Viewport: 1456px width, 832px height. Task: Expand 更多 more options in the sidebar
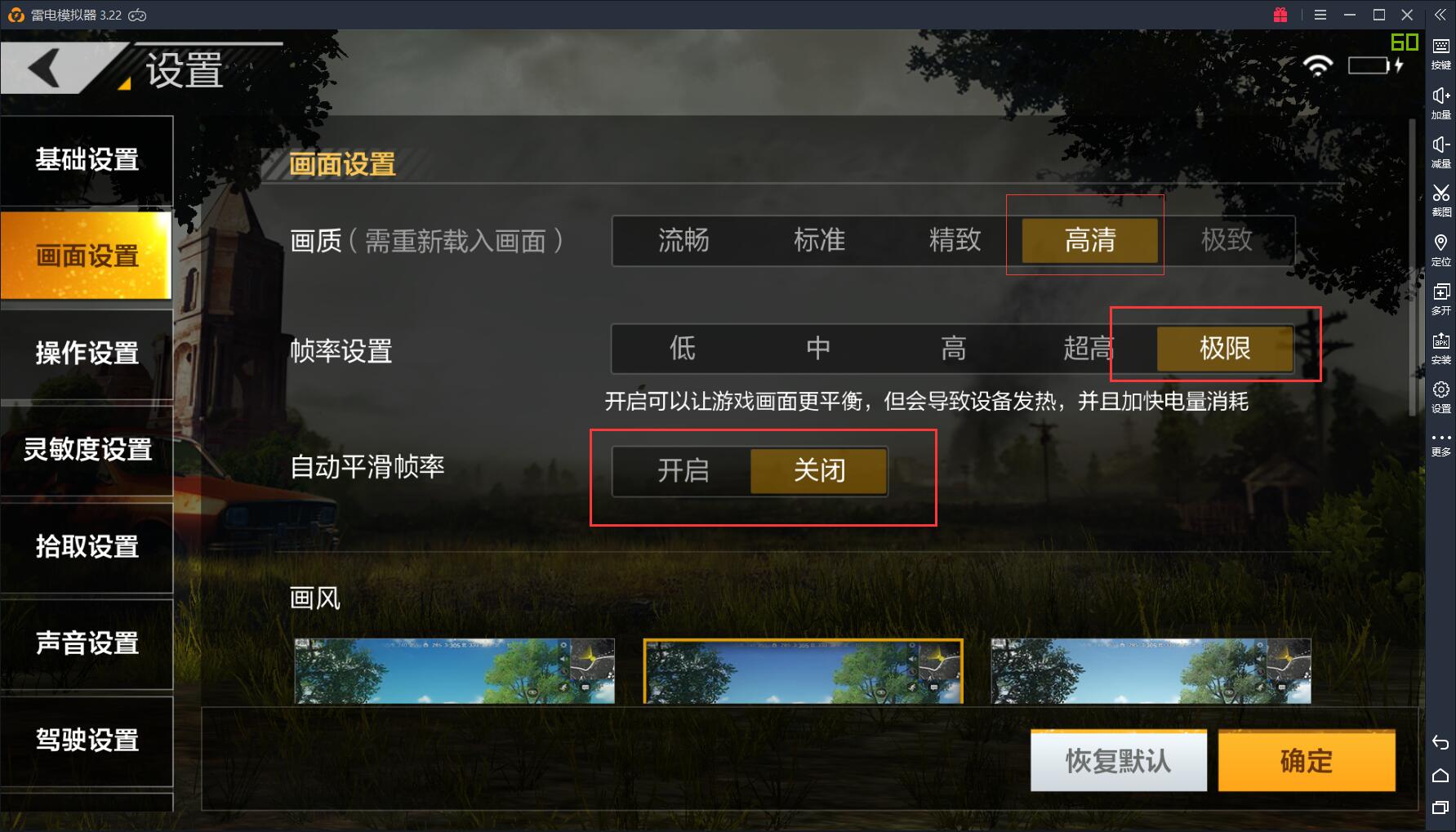point(1441,444)
